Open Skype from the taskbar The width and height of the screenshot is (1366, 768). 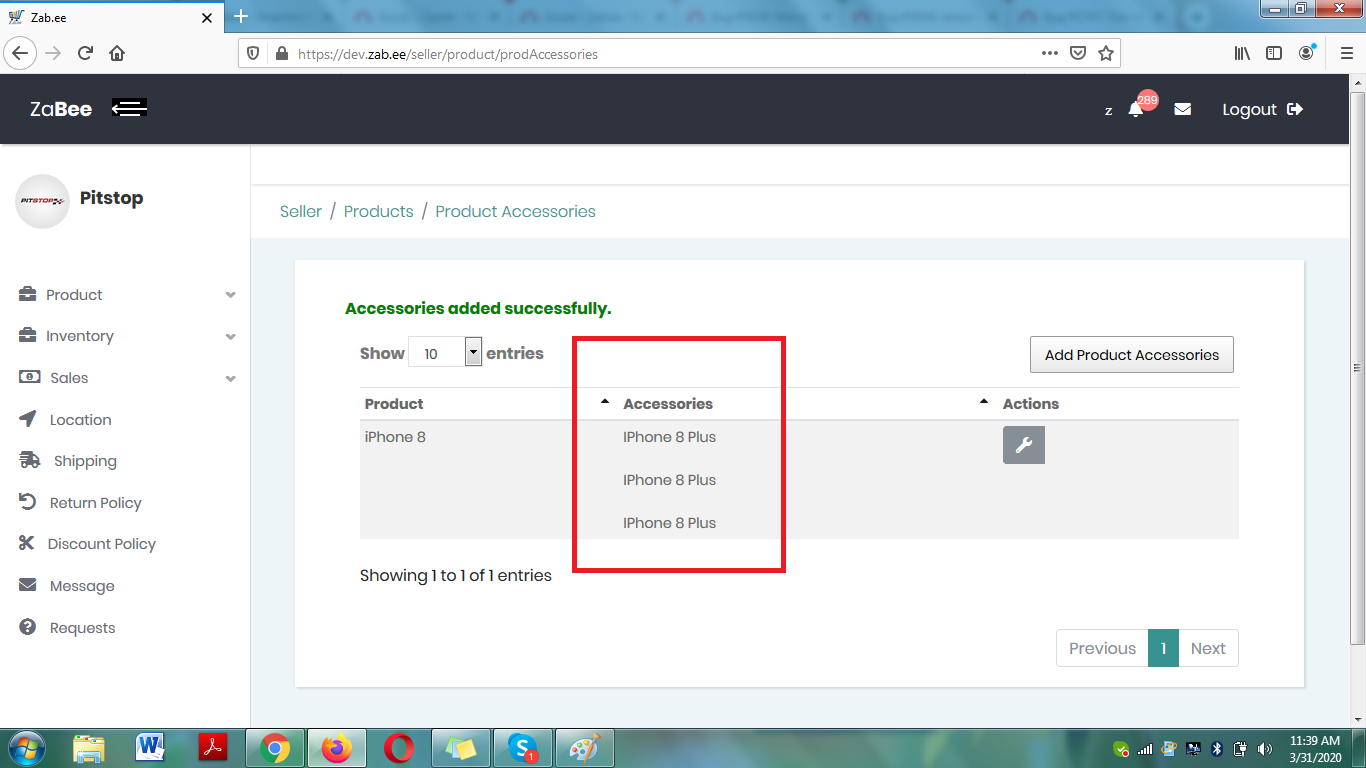pos(522,748)
